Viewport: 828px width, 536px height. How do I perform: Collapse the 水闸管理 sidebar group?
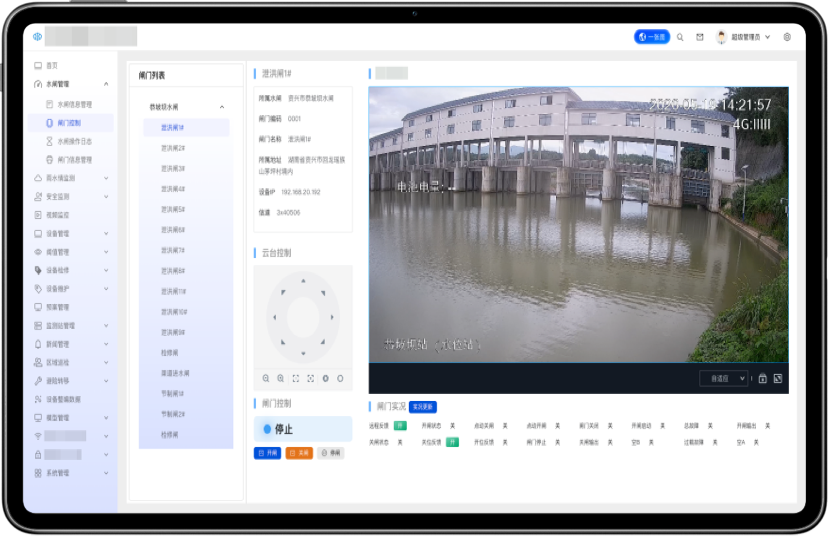coord(70,84)
